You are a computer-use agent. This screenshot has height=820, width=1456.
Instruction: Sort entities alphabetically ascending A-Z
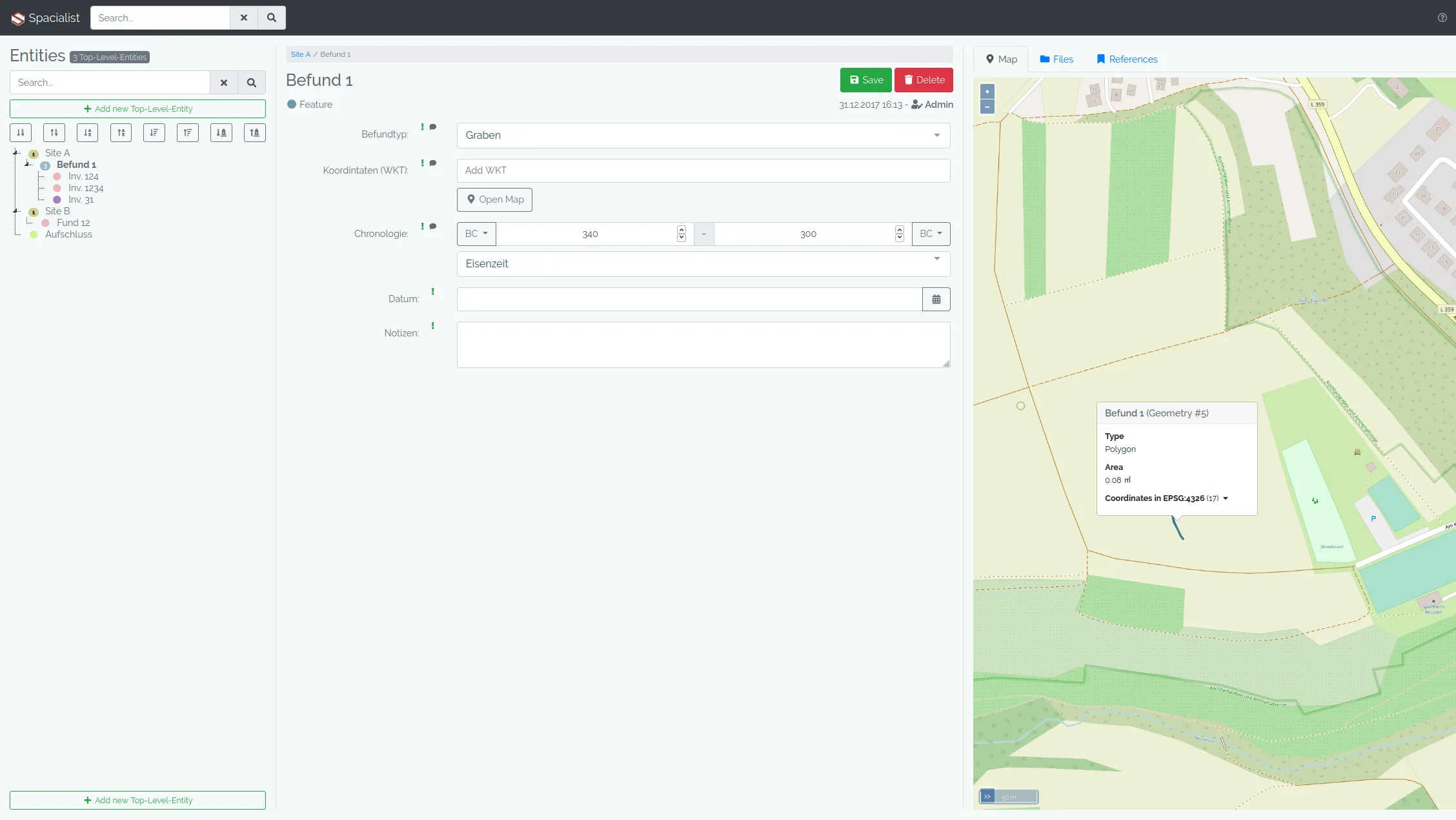(88, 133)
